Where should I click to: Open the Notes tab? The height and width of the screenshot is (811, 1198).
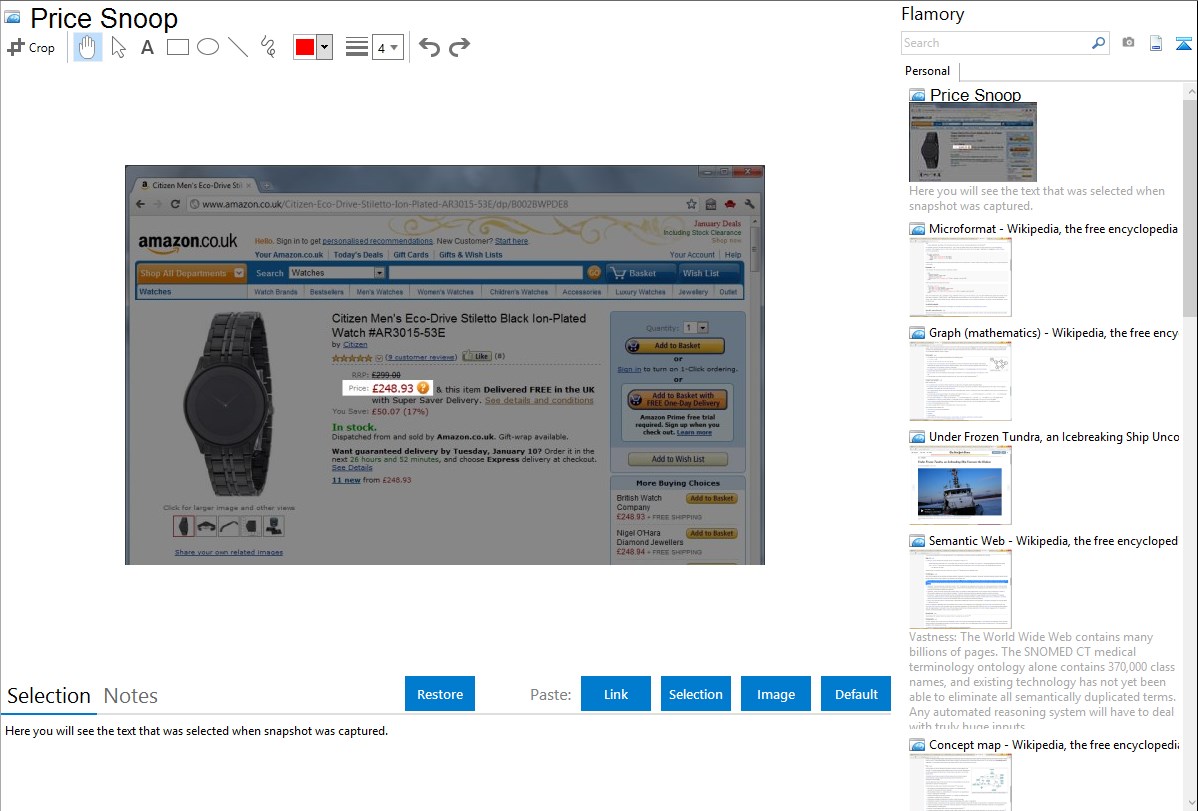(x=131, y=696)
